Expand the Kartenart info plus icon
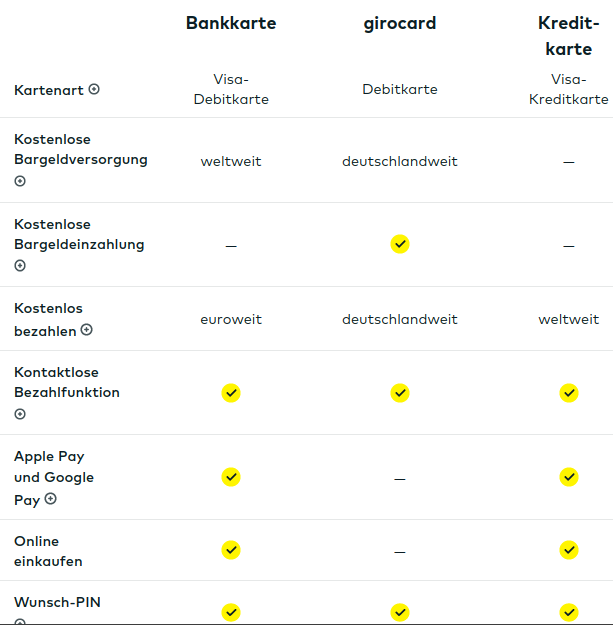Image resolution: width=613 pixels, height=625 pixels. [x=94, y=89]
